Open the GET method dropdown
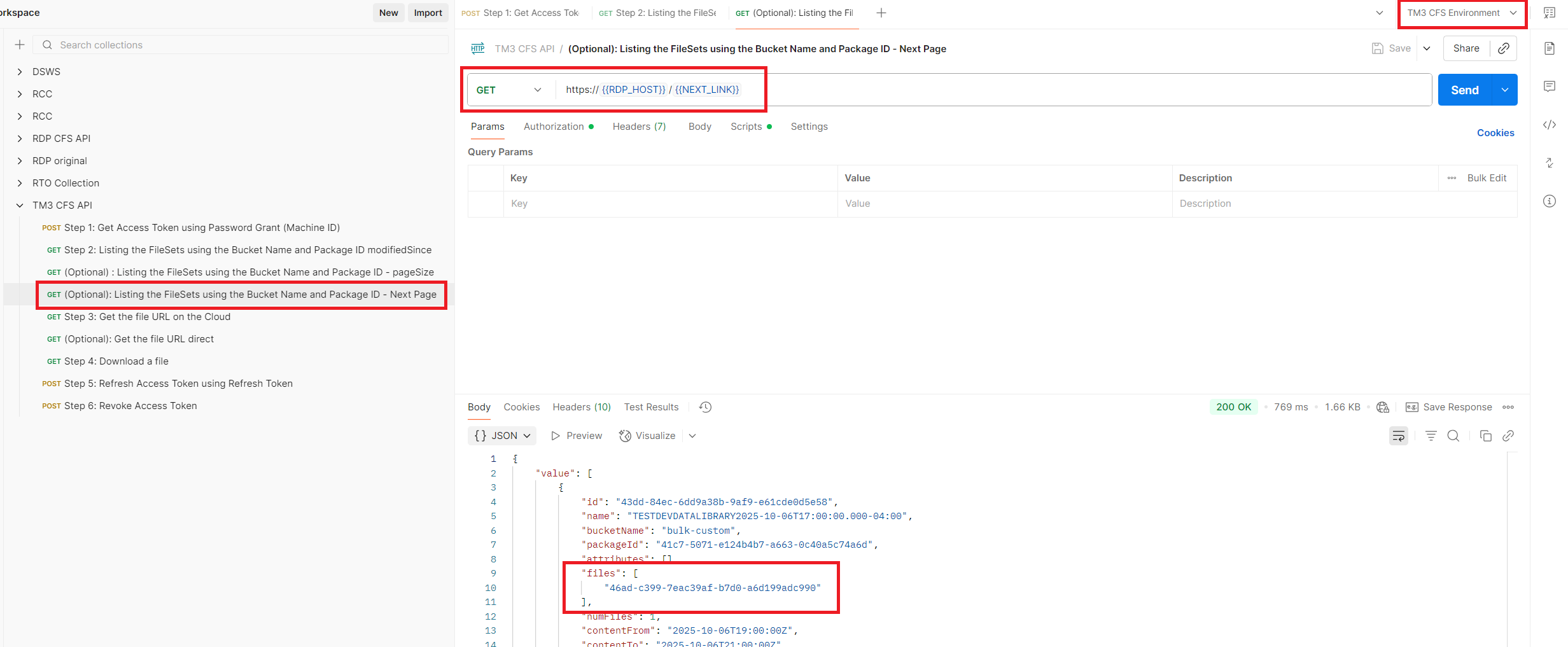 [x=509, y=90]
